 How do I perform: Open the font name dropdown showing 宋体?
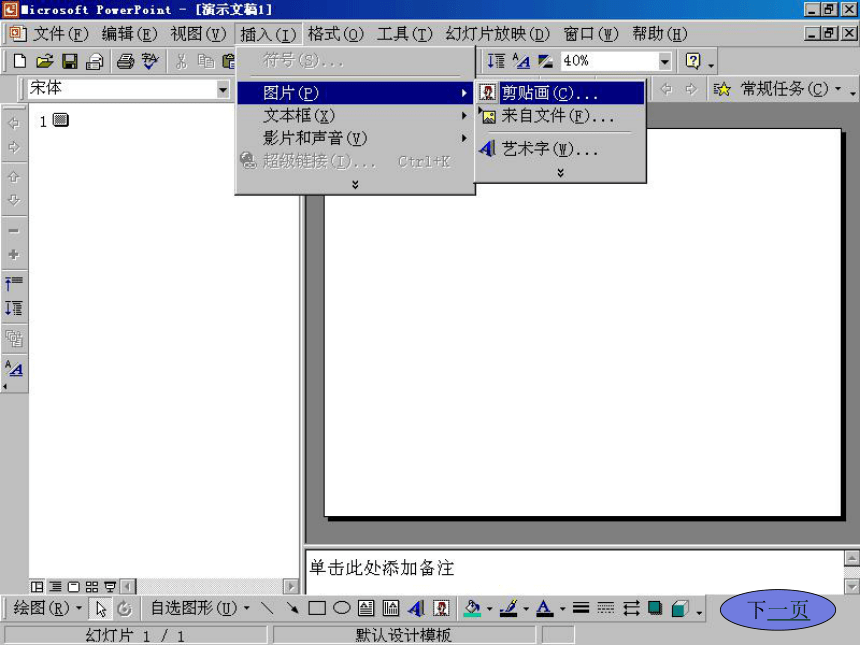point(223,89)
